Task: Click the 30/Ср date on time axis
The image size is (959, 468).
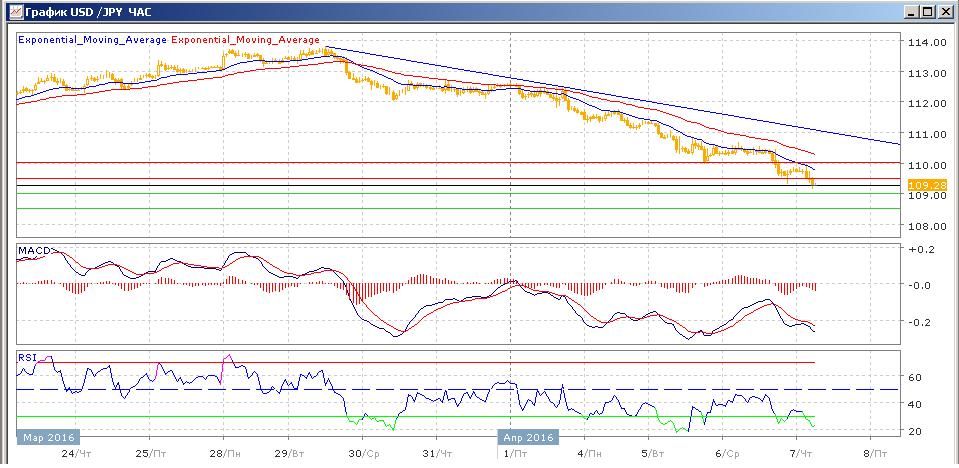Action: click(x=362, y=453)
